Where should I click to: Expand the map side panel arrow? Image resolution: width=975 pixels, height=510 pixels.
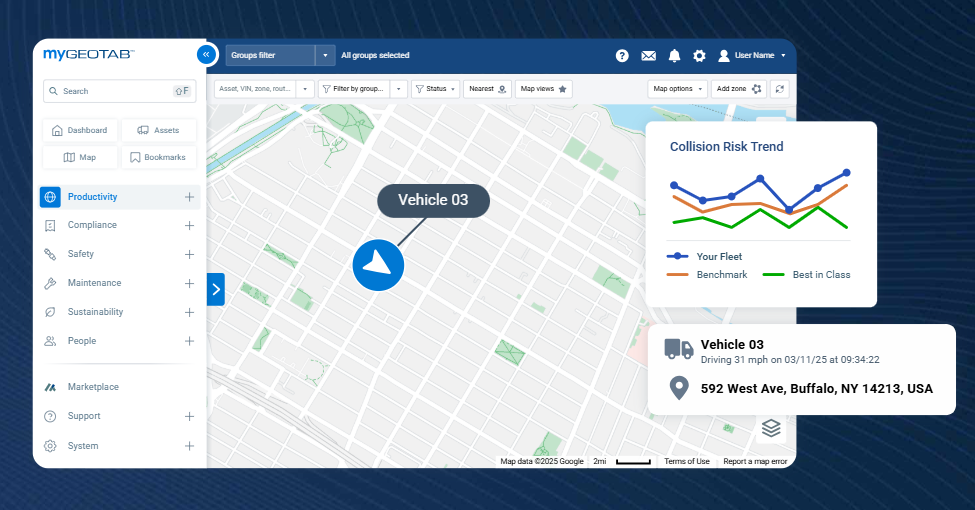(216, 289)
